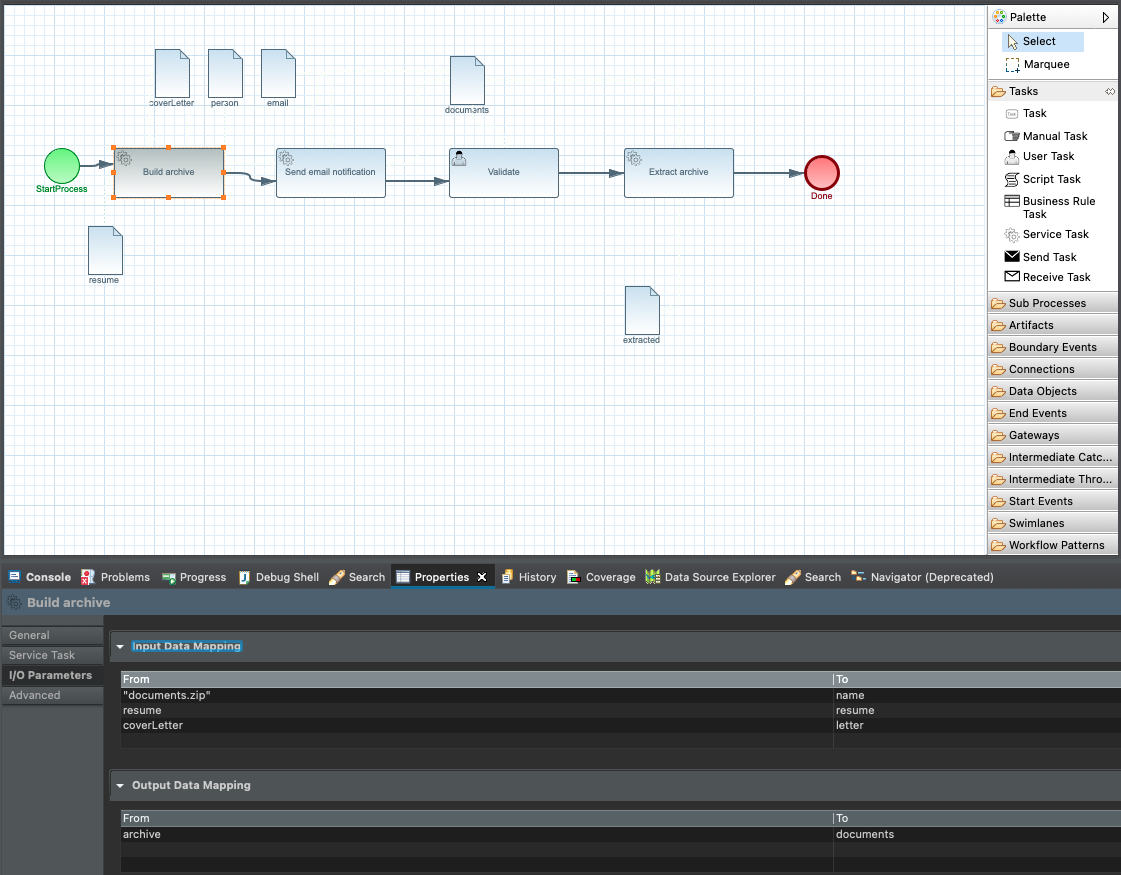Select the red Done end event
1121x875 pixels.
point(822,172)
